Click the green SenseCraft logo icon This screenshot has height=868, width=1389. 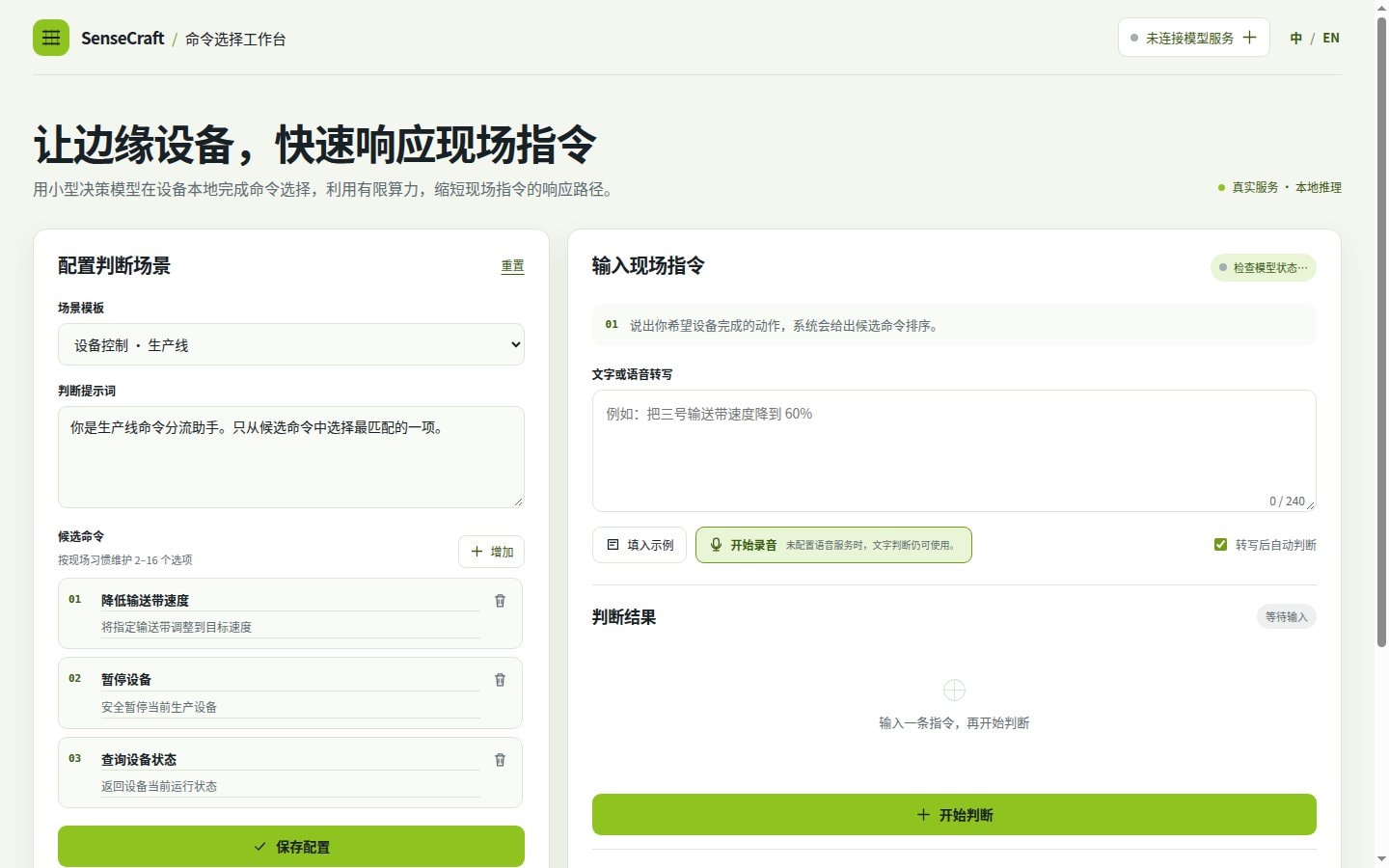point(51,38)
